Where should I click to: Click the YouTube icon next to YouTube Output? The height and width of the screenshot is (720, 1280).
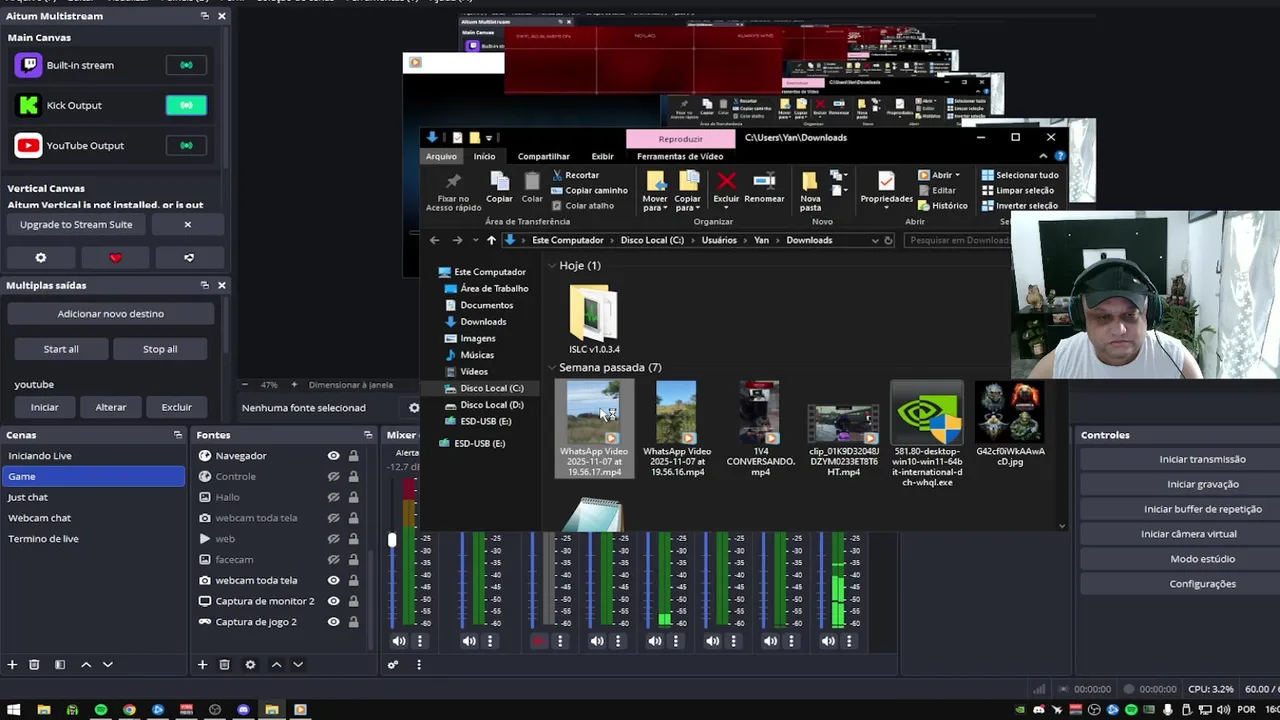(29, 145)
